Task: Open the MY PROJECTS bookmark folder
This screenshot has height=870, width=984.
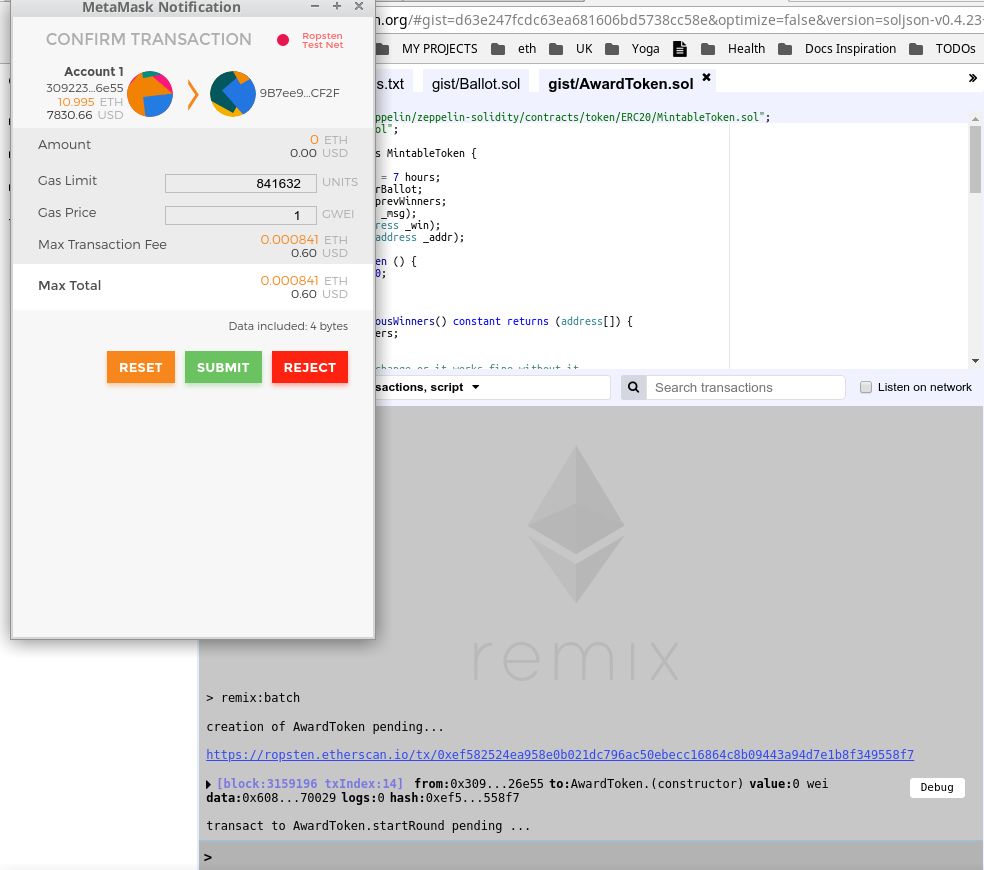Action: [x=429, y=49]
